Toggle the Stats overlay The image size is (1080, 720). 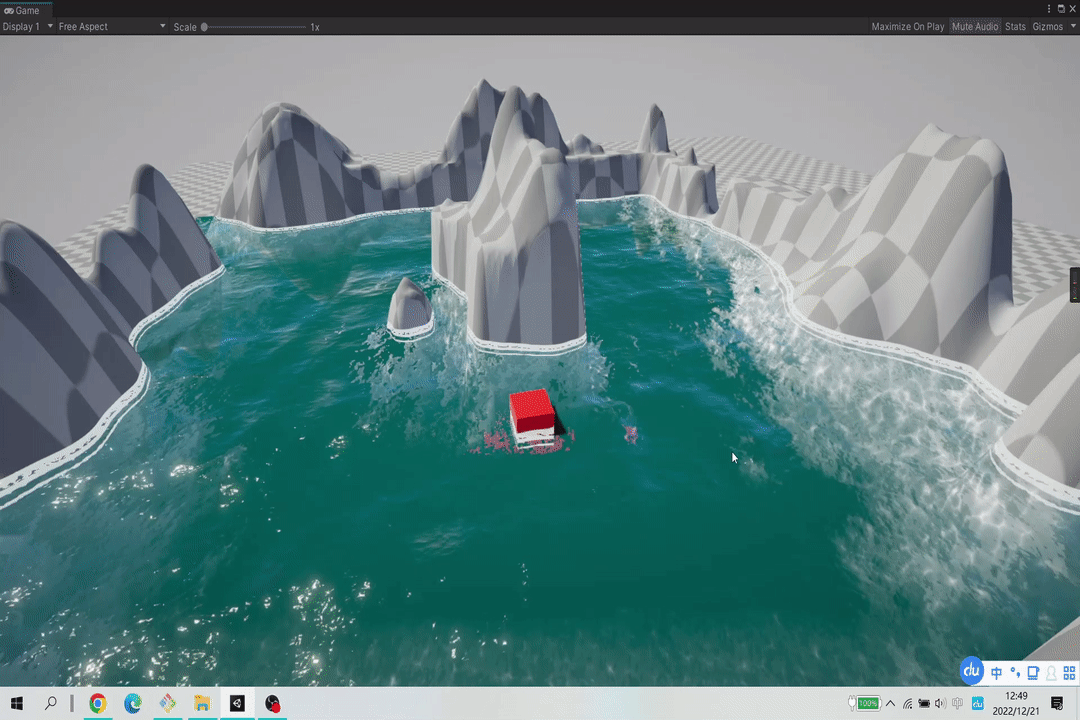point(1015,27)
